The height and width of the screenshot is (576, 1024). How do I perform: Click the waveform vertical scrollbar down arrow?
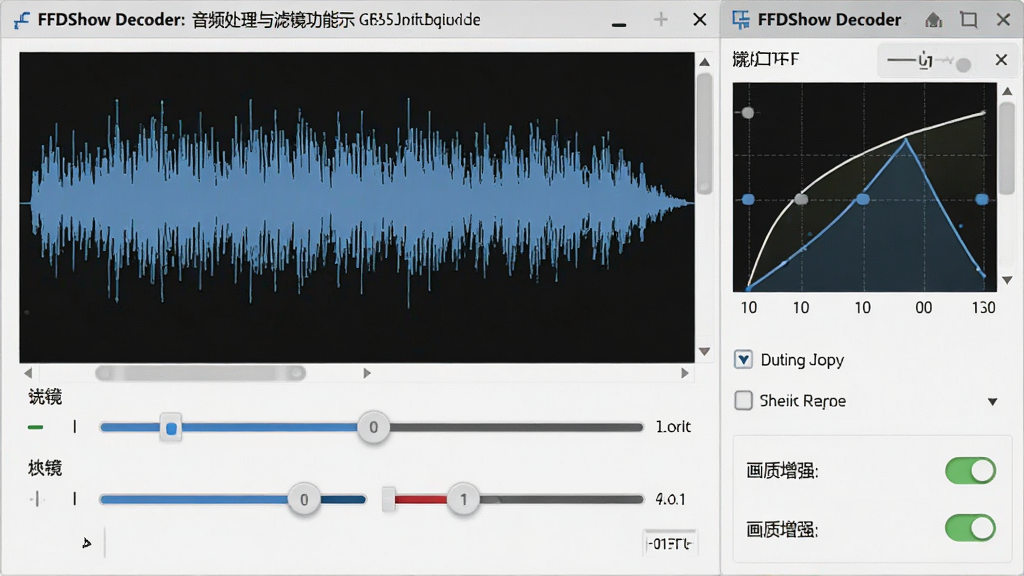pyautogui.click(x=704, y=351)
